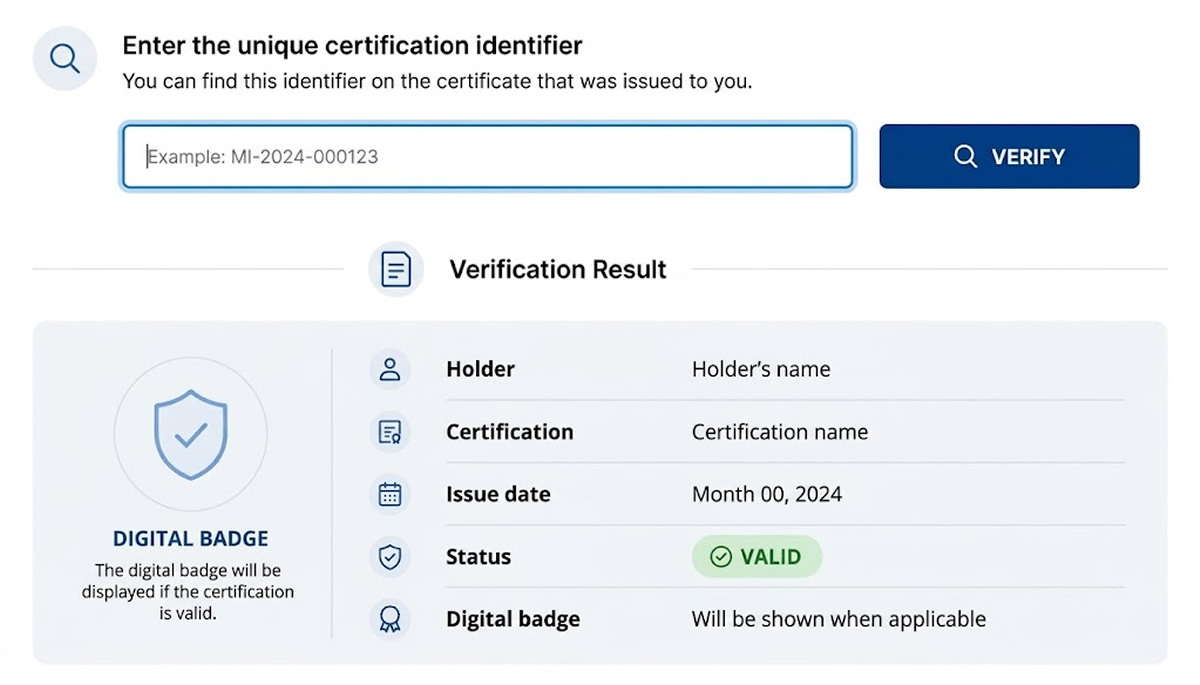Screen dimensions: 1200x685
Task: Click the calendar icon beside Issue date
Action: pyautogui.click(x=390, y=494)
